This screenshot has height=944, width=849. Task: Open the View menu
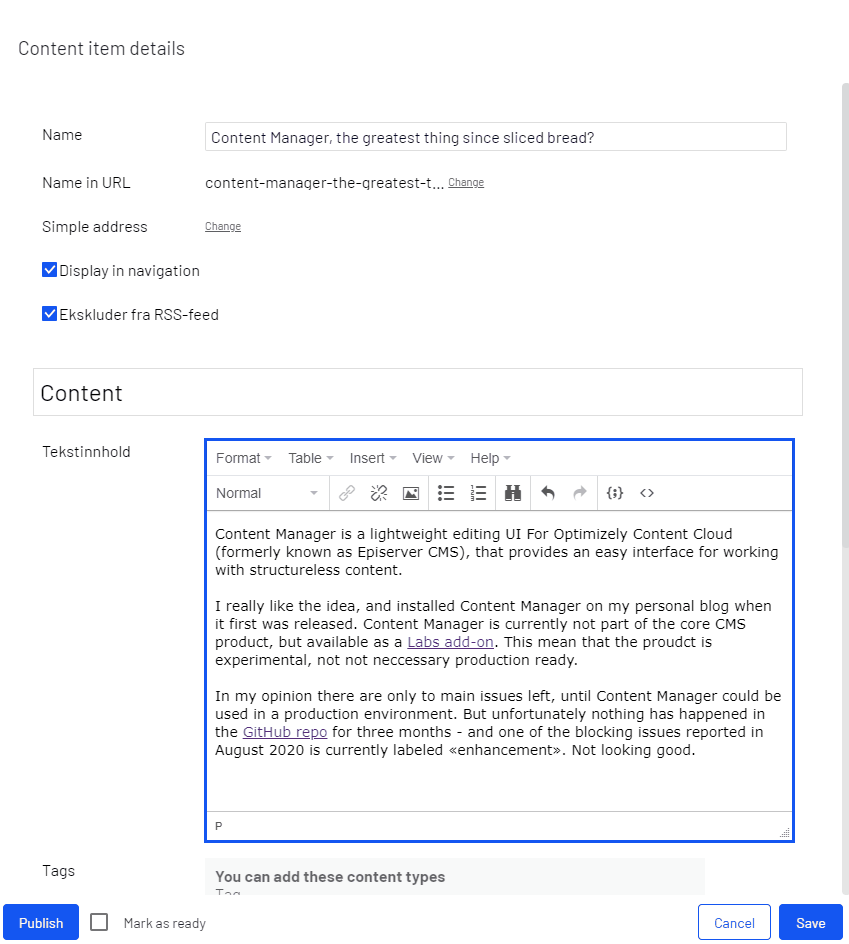(x=433, y=458)
